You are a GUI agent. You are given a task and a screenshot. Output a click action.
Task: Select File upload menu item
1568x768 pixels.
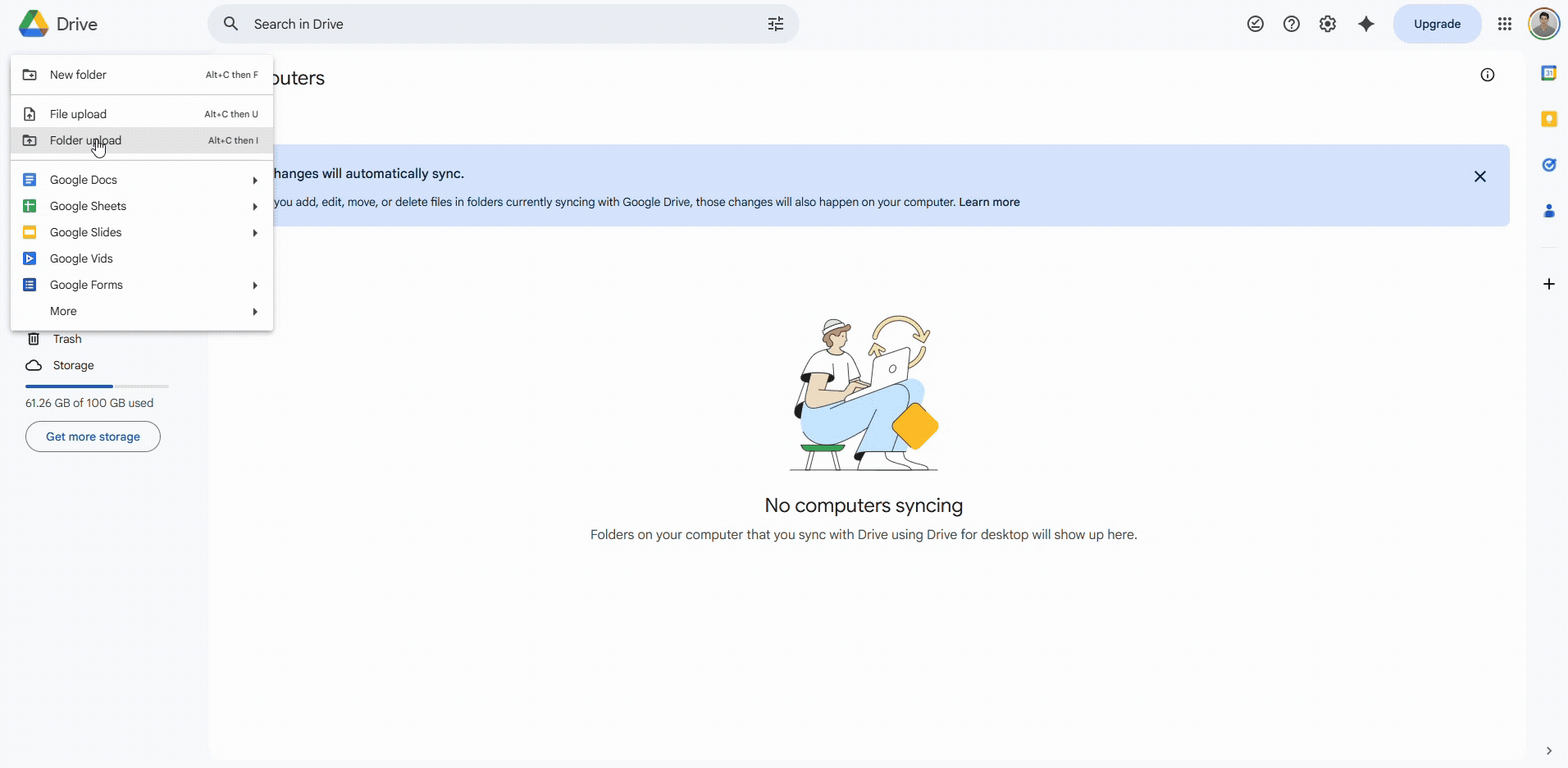(x=142, y=114)
